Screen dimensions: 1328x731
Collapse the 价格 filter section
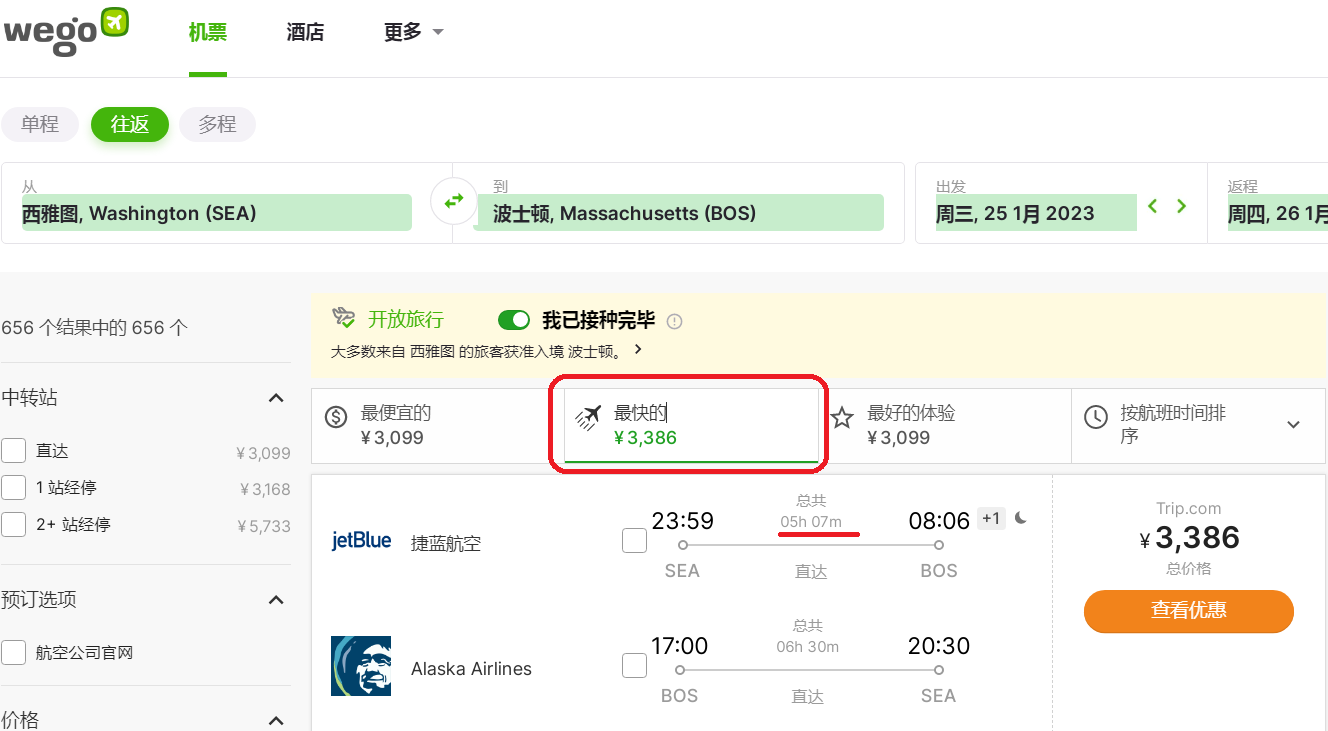coord(277,720)
